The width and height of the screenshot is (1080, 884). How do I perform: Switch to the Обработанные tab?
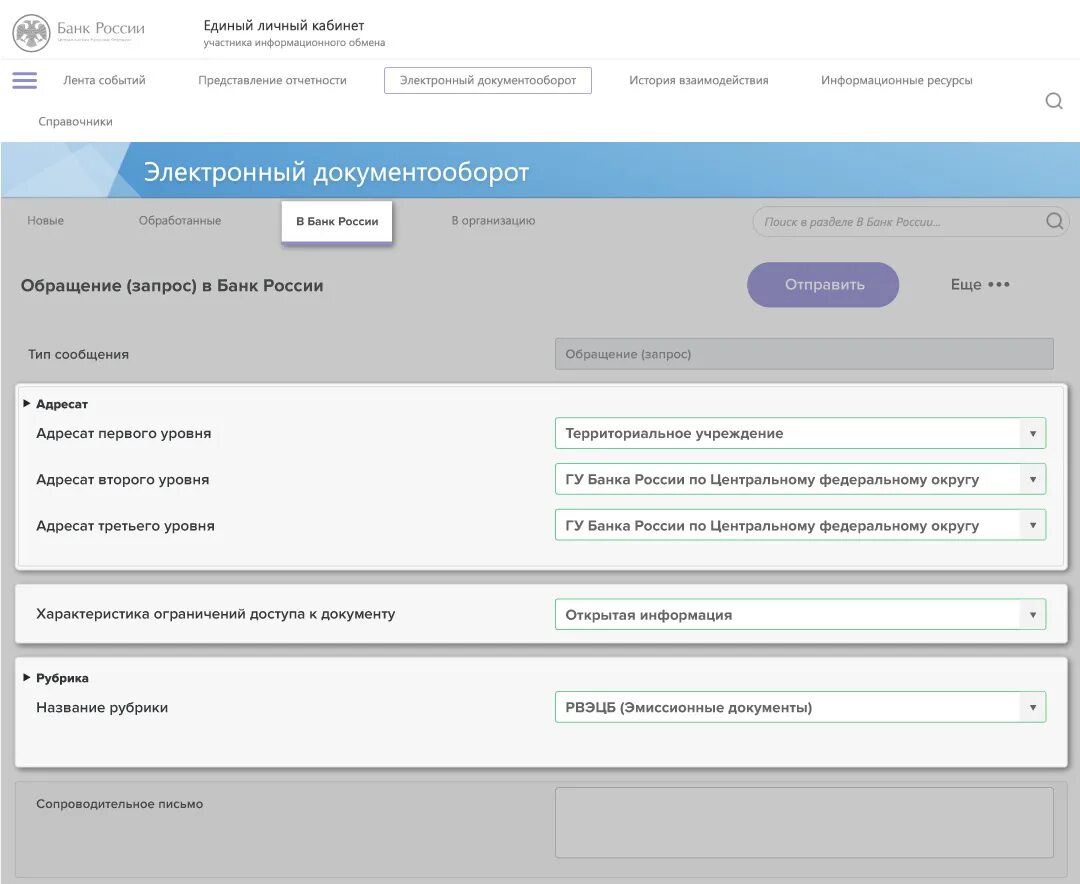click(180, 220)
